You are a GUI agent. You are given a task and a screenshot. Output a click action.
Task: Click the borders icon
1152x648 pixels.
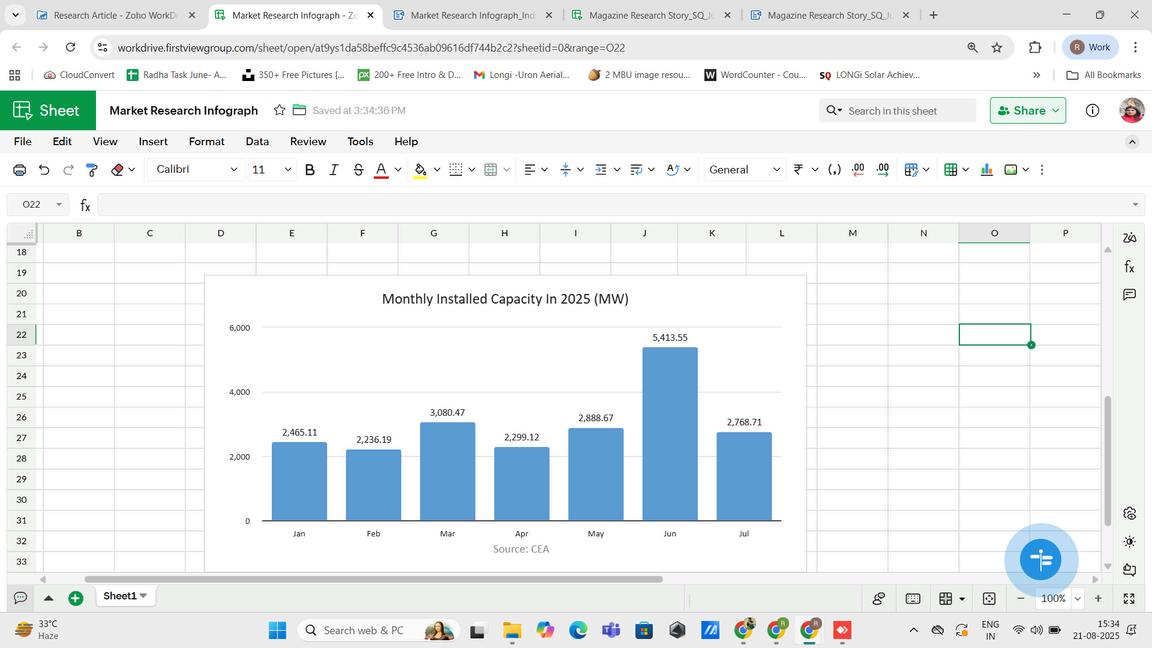point(456,170)
